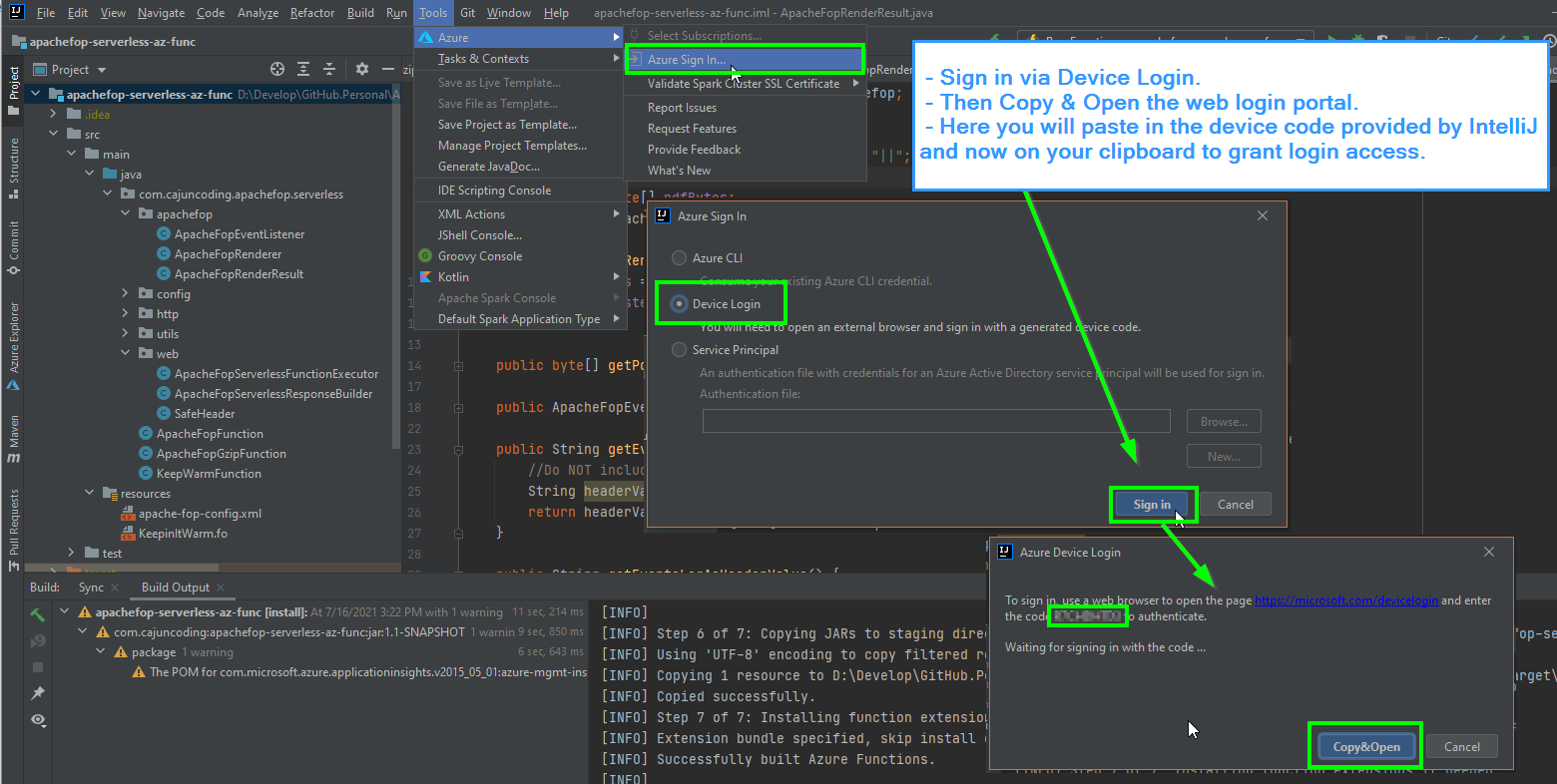The image size is (1557, 784).
Task: Collapse the apachefop-serverless-az-func root node
Action: click(36, 95)
